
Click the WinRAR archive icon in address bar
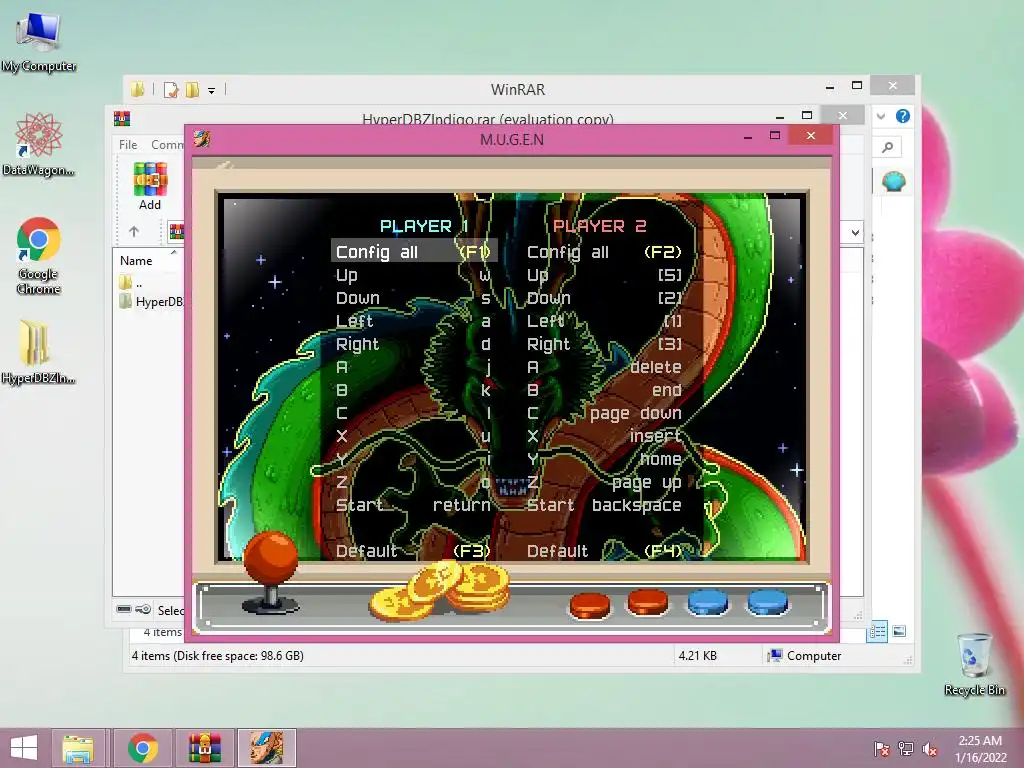(x=176, y=231)
